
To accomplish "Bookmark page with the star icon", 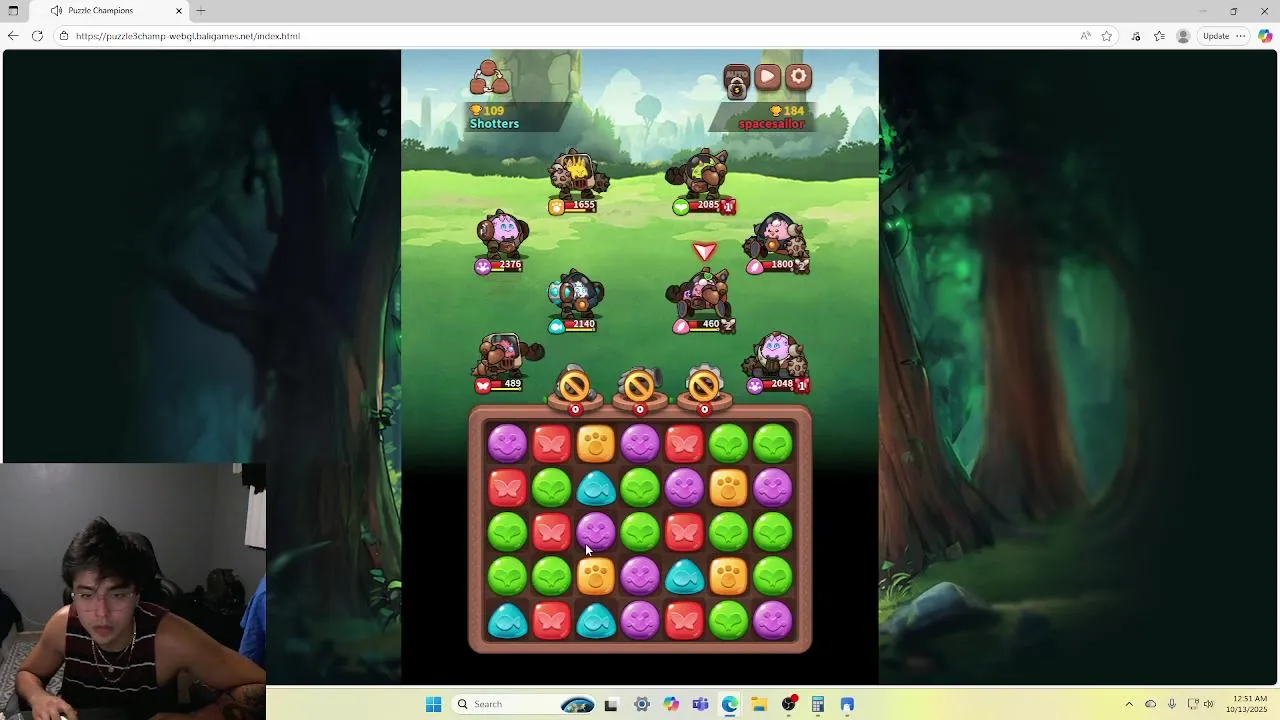I will 1107,36.
